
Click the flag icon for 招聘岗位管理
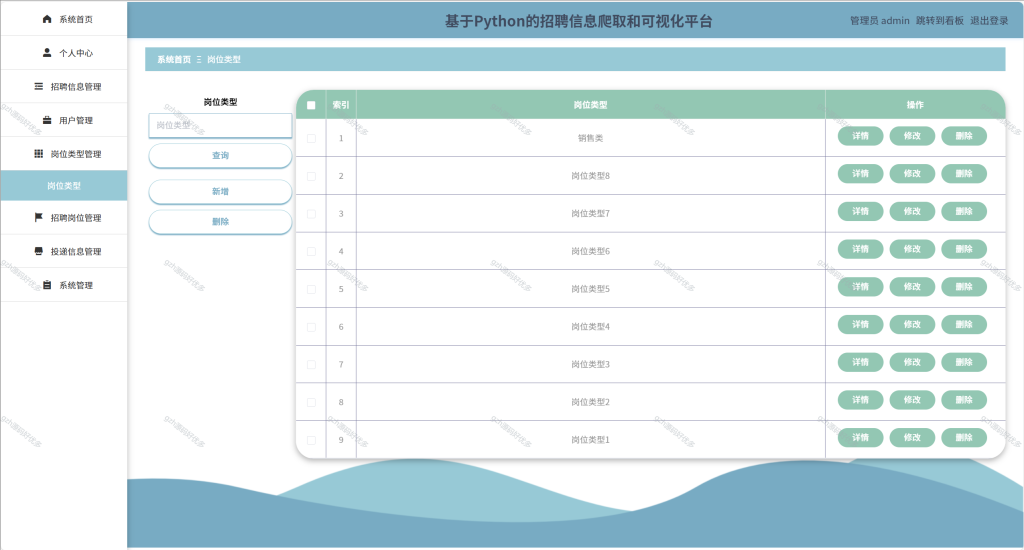click(x=39, y=218)
